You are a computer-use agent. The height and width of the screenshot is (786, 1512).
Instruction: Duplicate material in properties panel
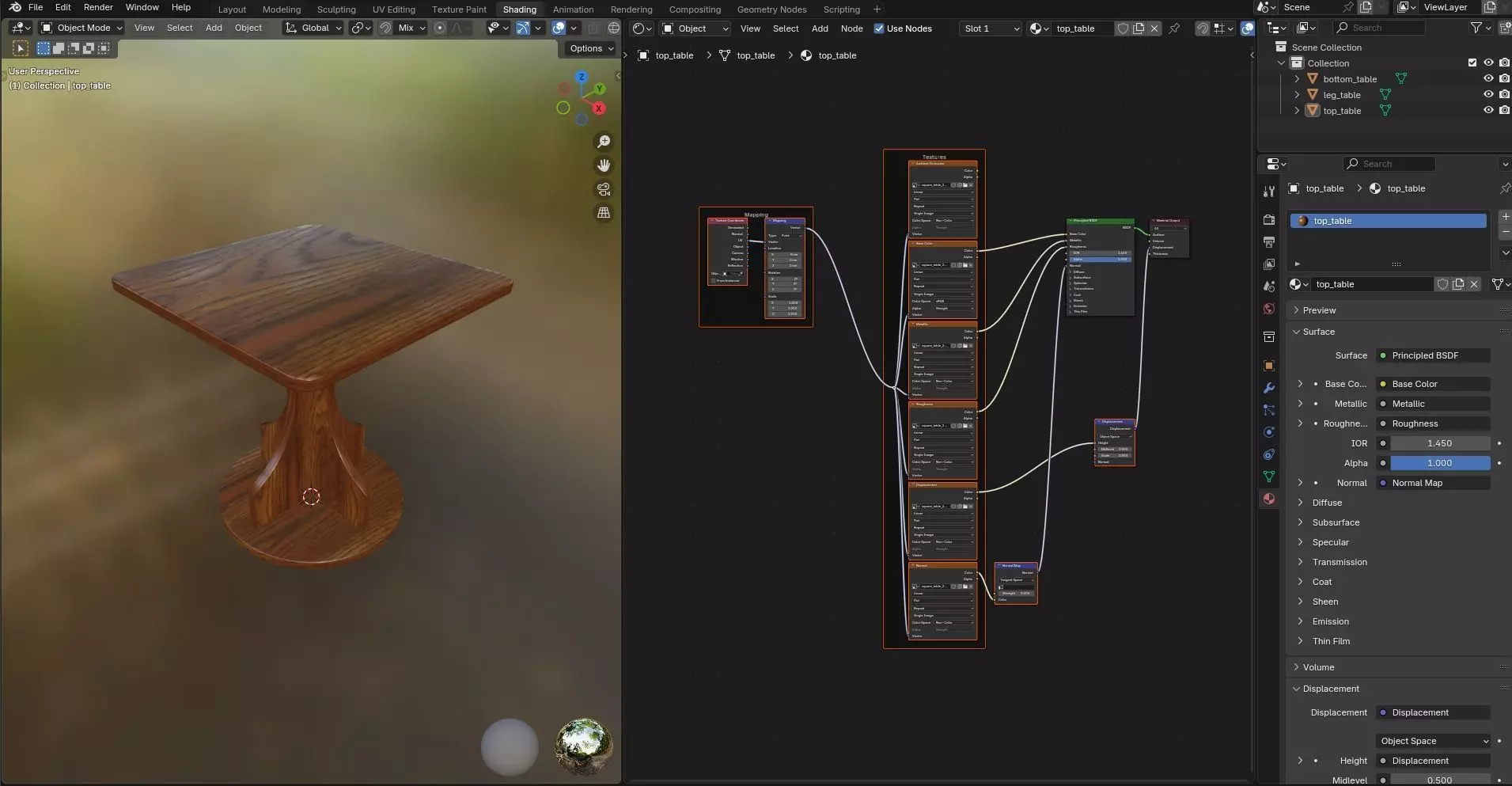[1458, 284]
